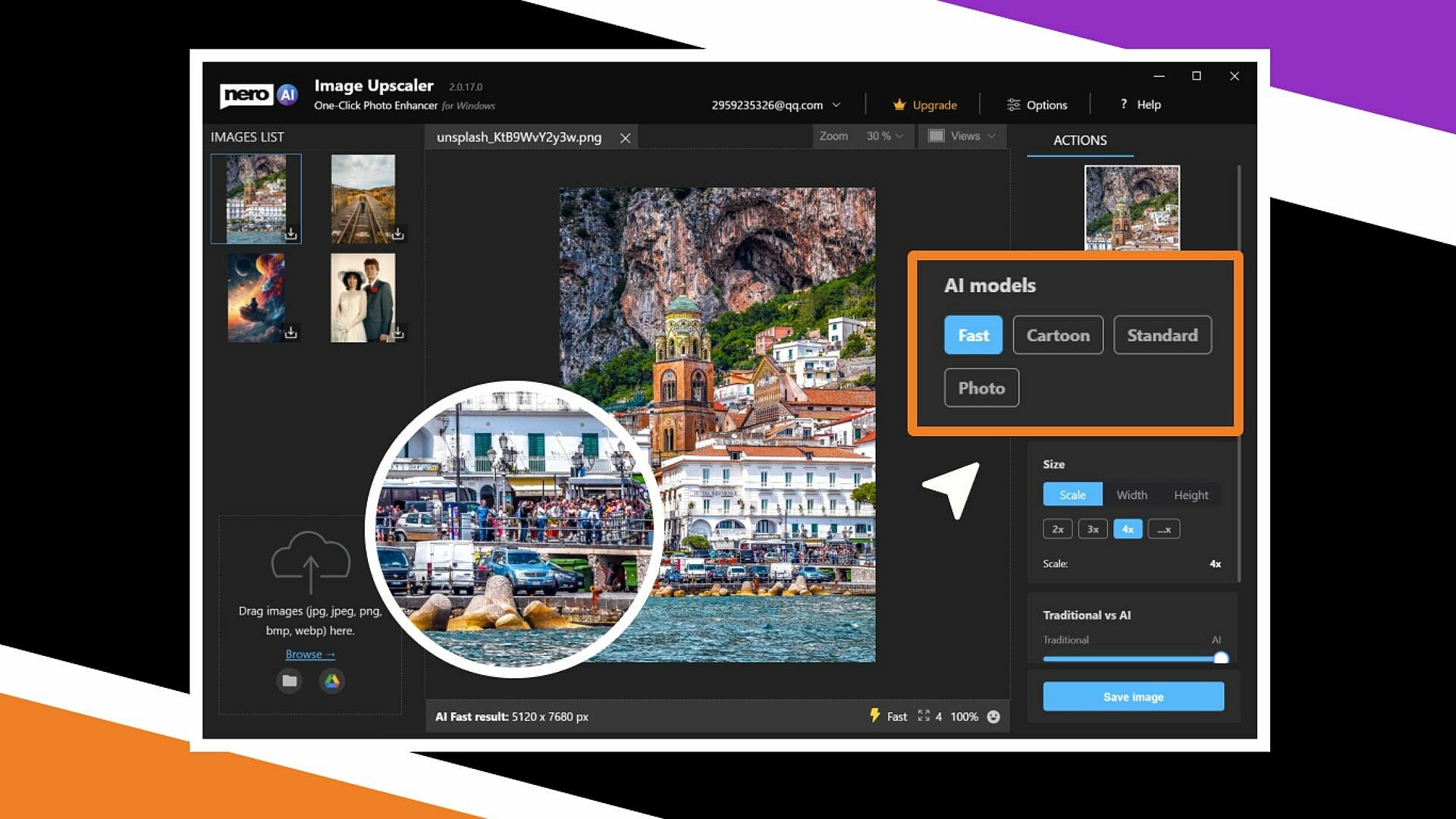Click the Traditional vs AI slider handle
This screenshot has height=819, width=1456.
point(1220,657)
